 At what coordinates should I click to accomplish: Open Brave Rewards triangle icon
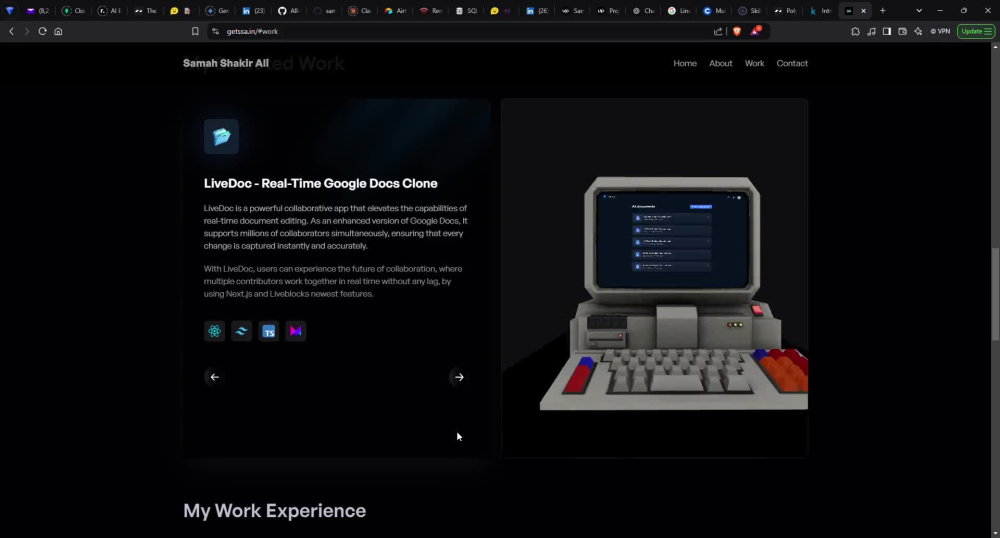point(756,31)
